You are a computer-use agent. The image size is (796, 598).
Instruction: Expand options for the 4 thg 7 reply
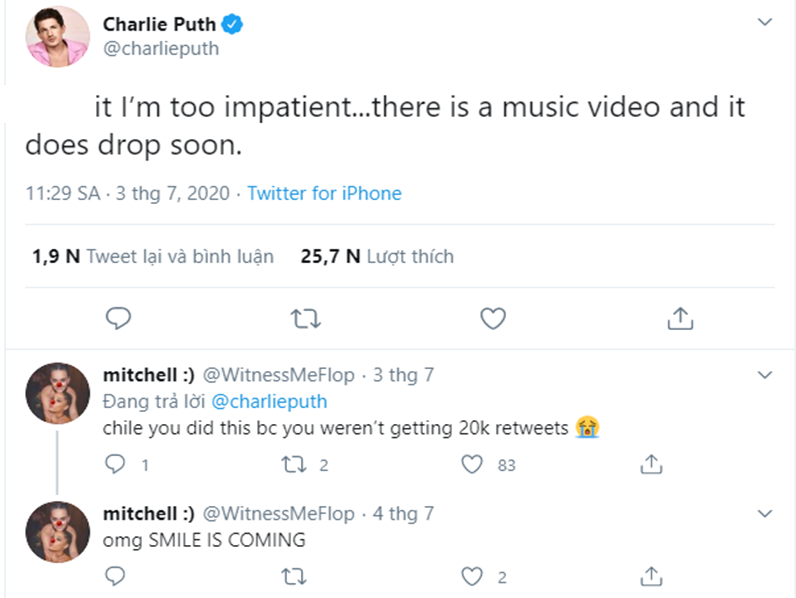pos(765,514)
